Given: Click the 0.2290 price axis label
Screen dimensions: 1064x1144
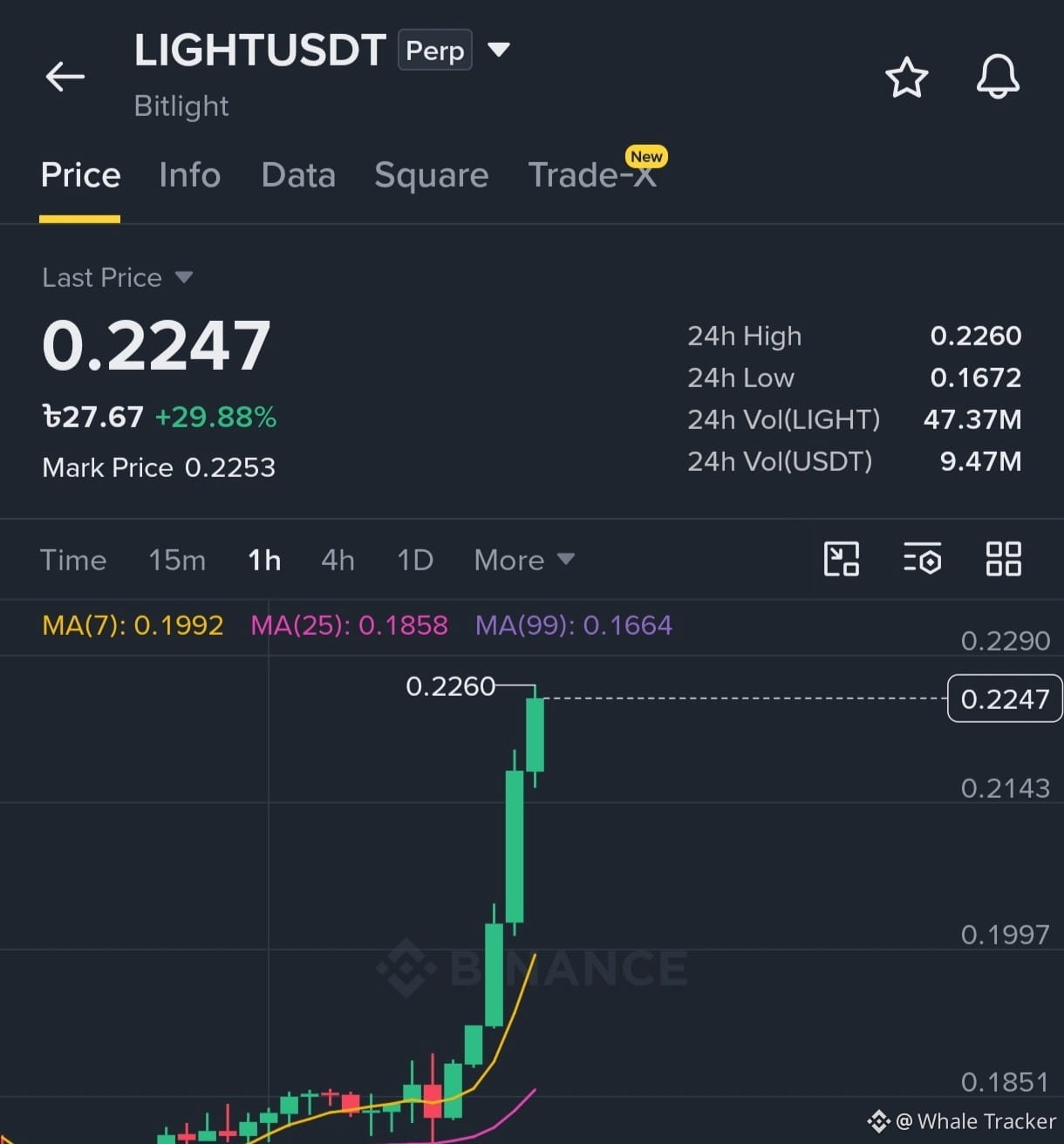Looking at the screenshot, I should tap(1005, 641).
